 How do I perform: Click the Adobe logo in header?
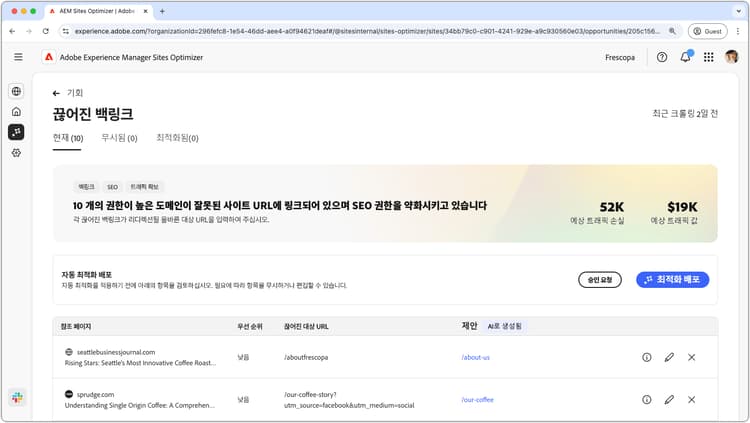tap(49, 57)
